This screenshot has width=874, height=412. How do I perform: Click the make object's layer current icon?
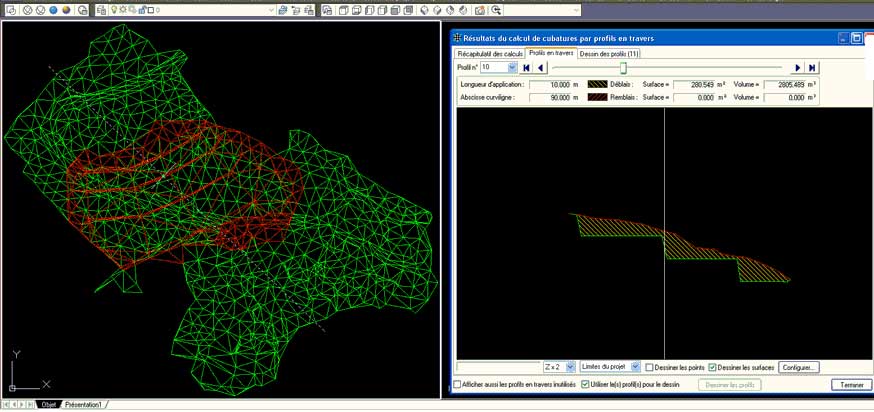click(x=283, y=10)
